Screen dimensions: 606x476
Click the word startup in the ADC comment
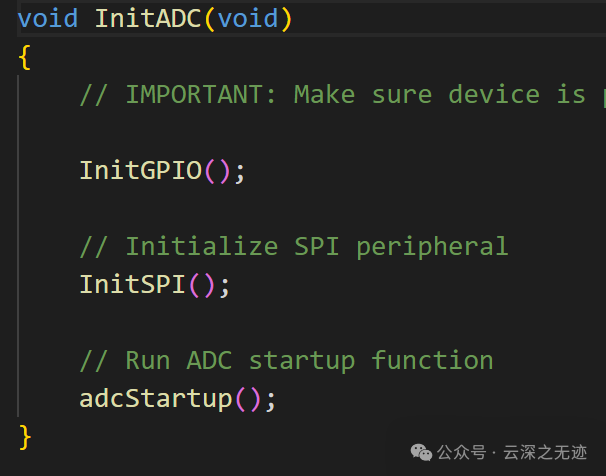point(302,361)
